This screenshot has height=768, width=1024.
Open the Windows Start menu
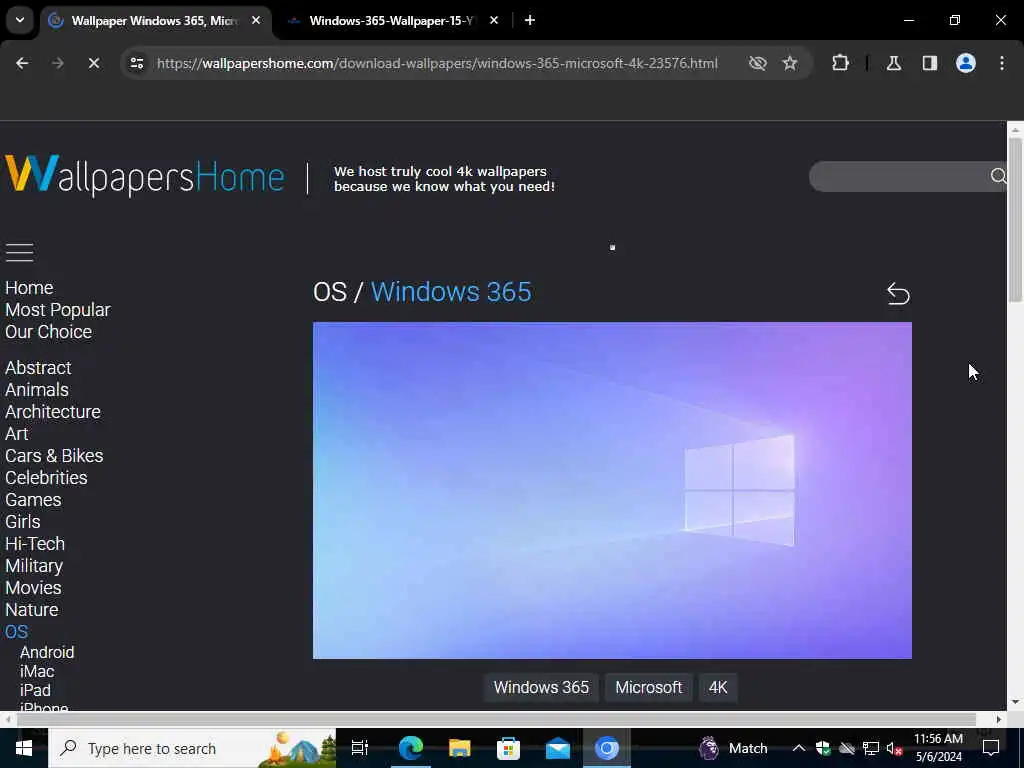point(24,748)
